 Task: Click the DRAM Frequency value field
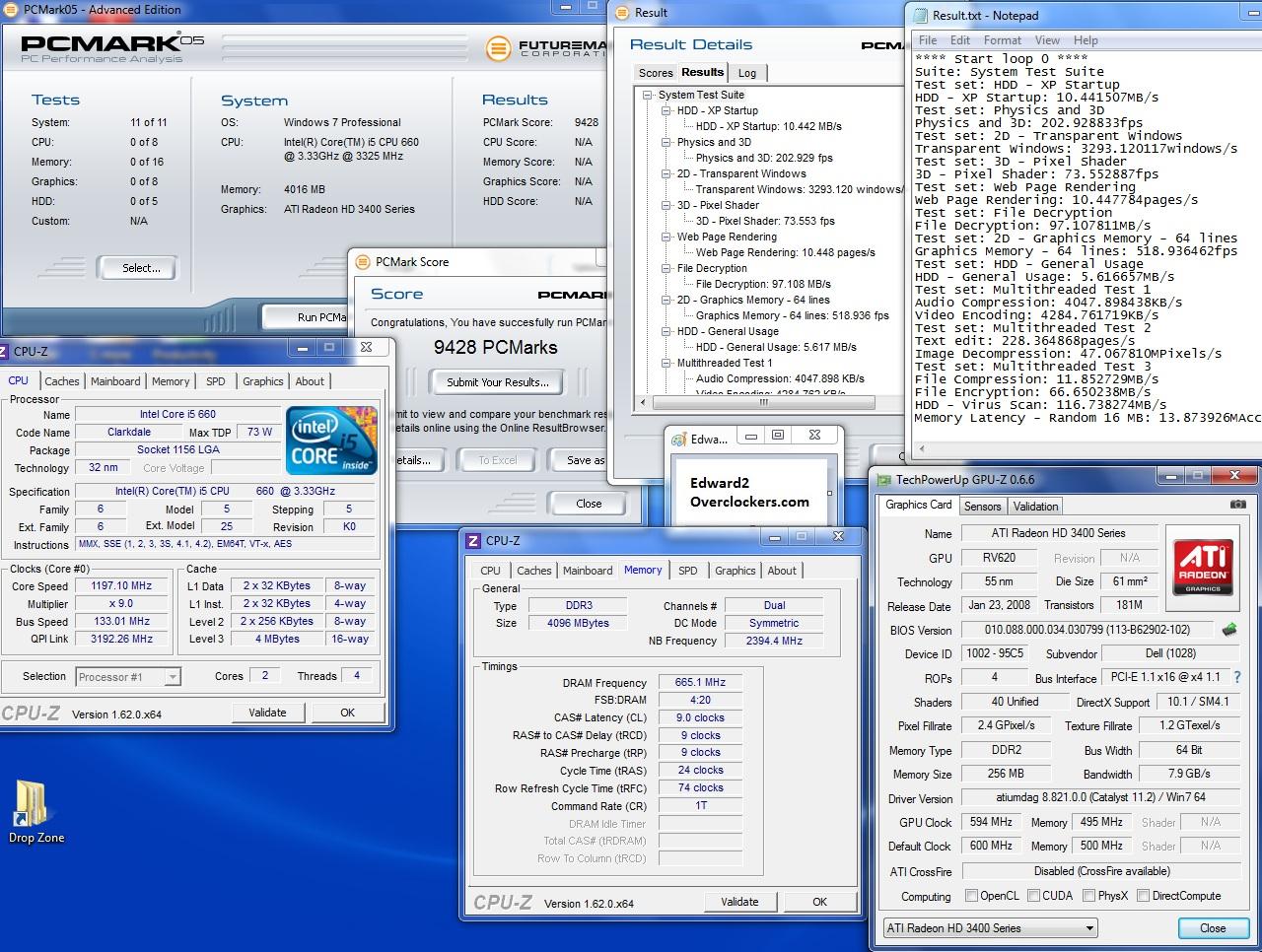(x=700, y=682)
